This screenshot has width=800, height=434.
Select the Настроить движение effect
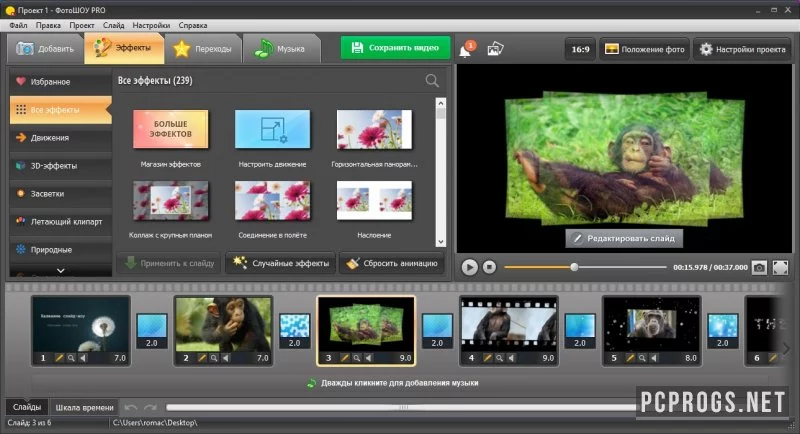pos(272,130)
